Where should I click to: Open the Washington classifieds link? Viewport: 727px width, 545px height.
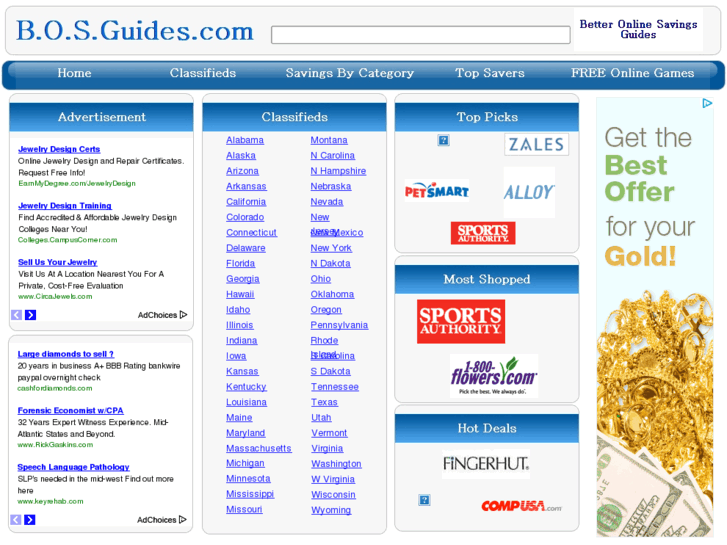(x=336, y=464)
